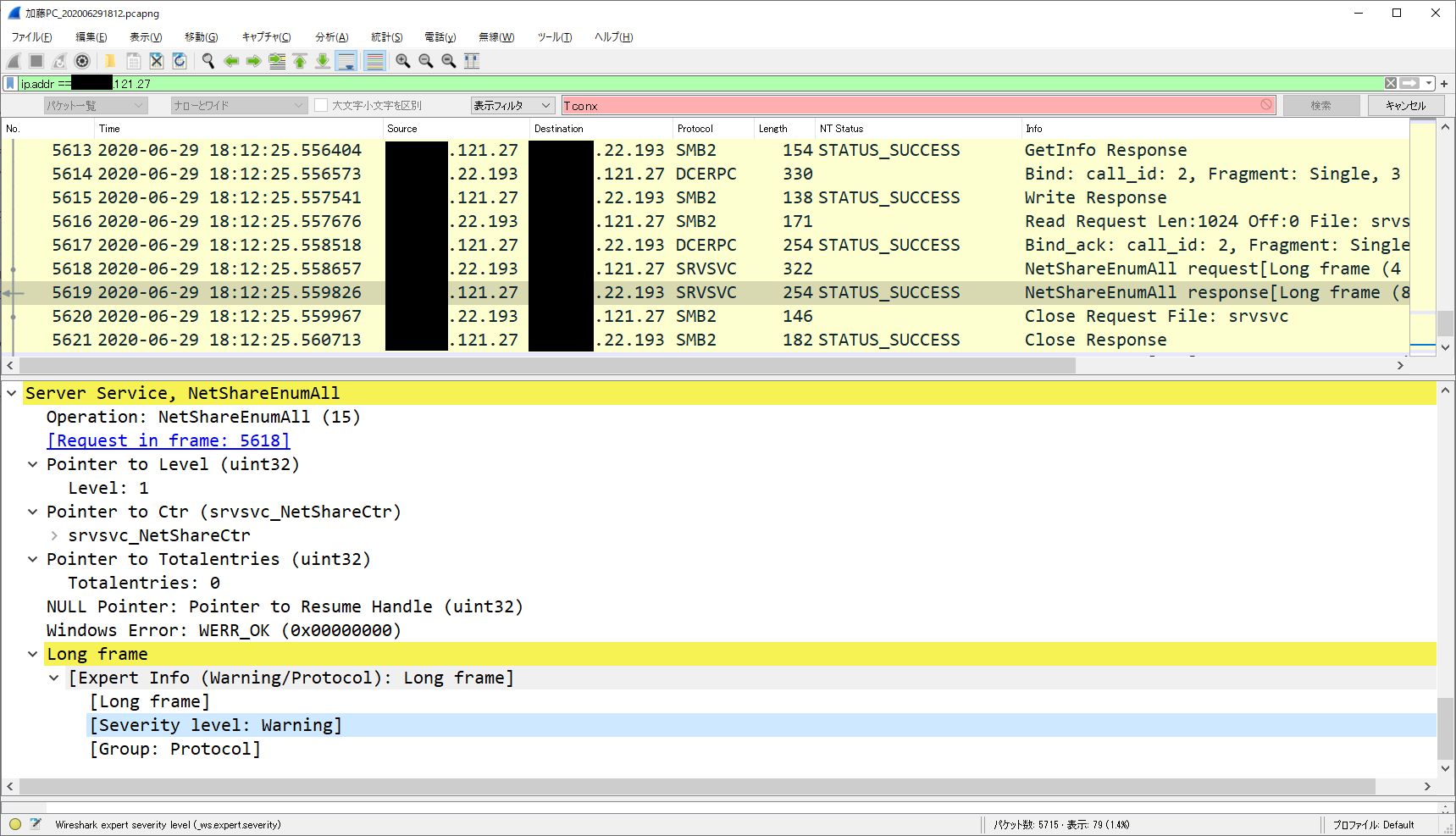Zoom in the main window text

click(x=403, y=61)
